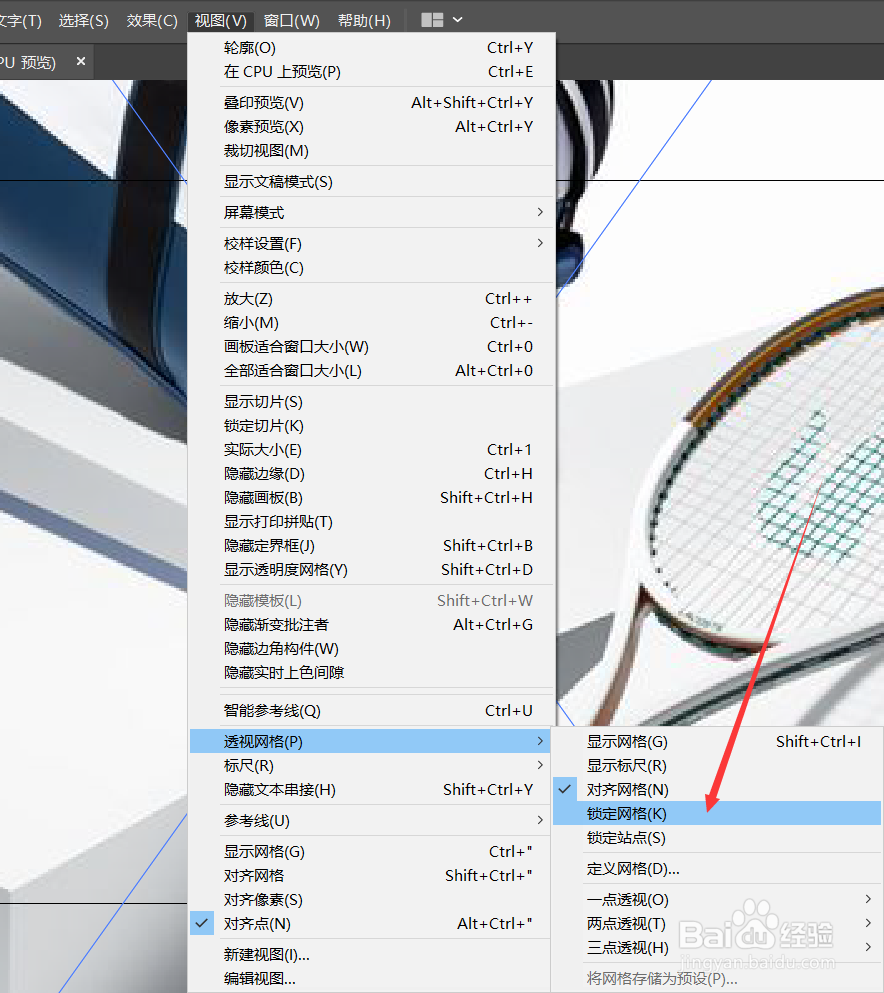Select 显示打印拼贴(T)
Viewport: 884px width, 993px height.
372,522
